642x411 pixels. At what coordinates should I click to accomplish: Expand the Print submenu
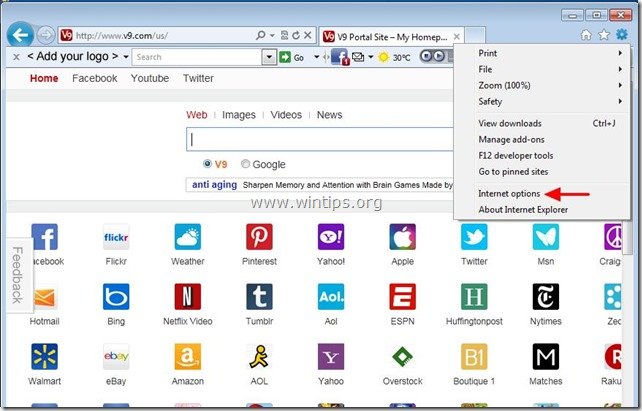pyautogui.click(x=542, y=53)
